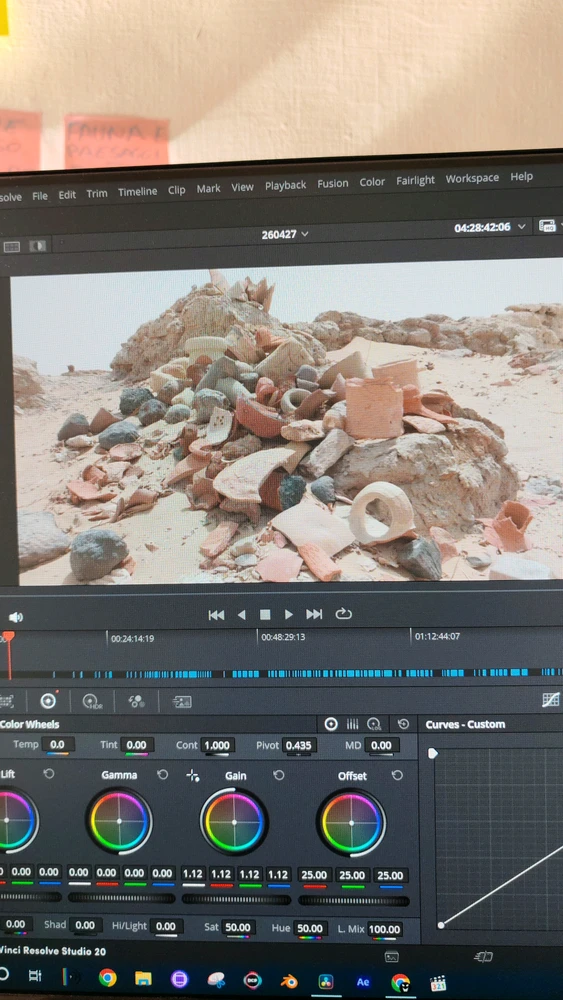Reset the Gamma wheel

(163, 774)
